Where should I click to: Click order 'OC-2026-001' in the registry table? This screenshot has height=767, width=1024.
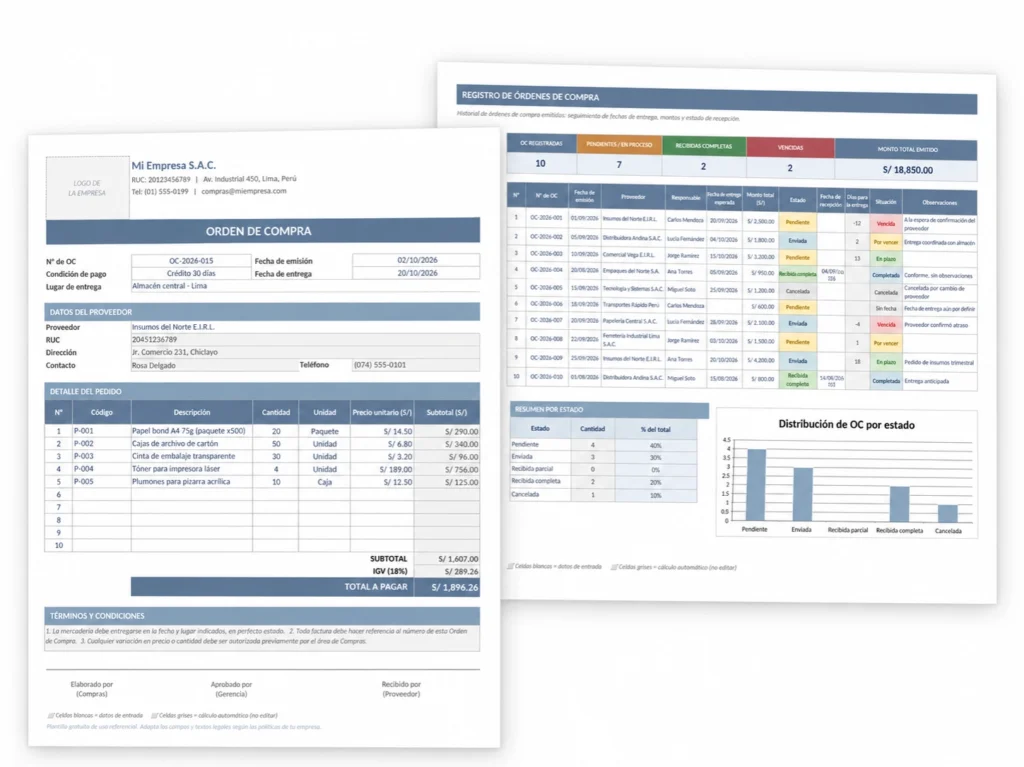[546, 218]
